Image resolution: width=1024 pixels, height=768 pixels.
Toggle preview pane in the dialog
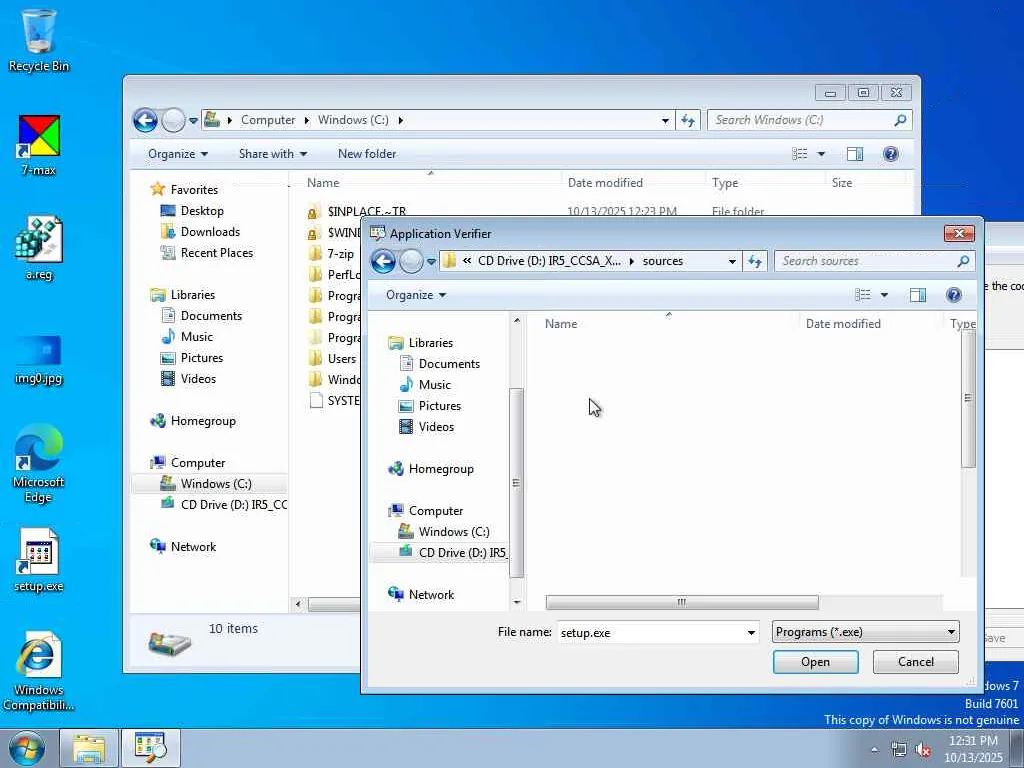click(918, 295)
